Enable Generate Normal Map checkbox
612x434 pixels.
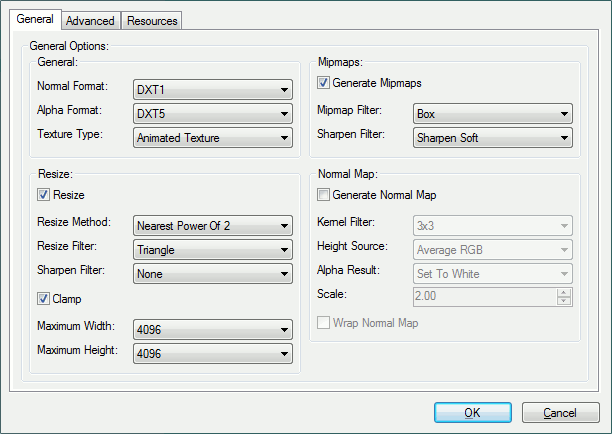click(x=323, y=195)
